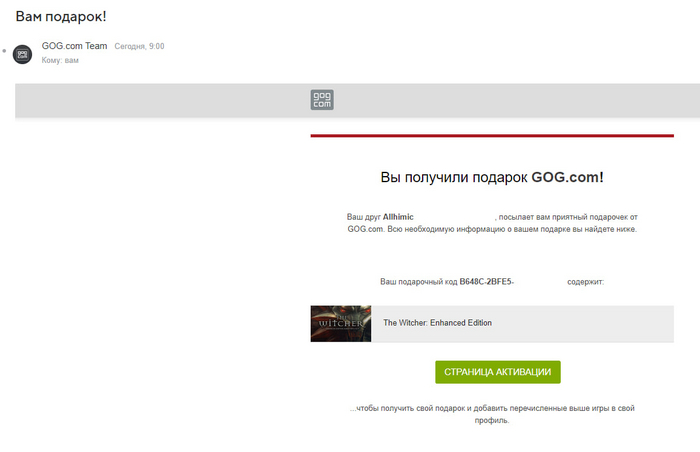Click the sender's round avatar icon
The height and width of the screenshot is (452, 700).
(22, 54)
